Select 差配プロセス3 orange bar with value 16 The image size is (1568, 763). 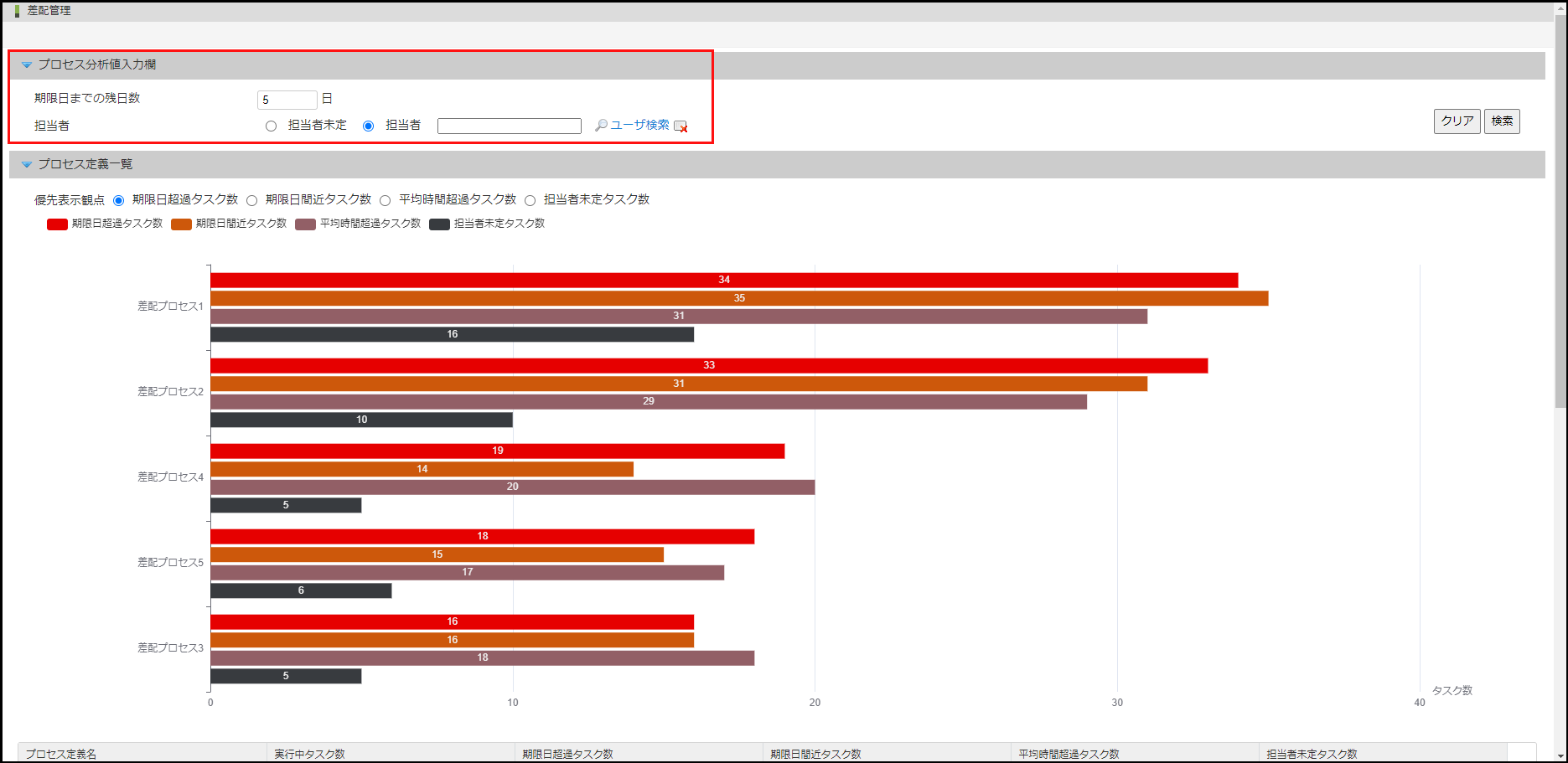pyautogui.click(x=452, y=640)
